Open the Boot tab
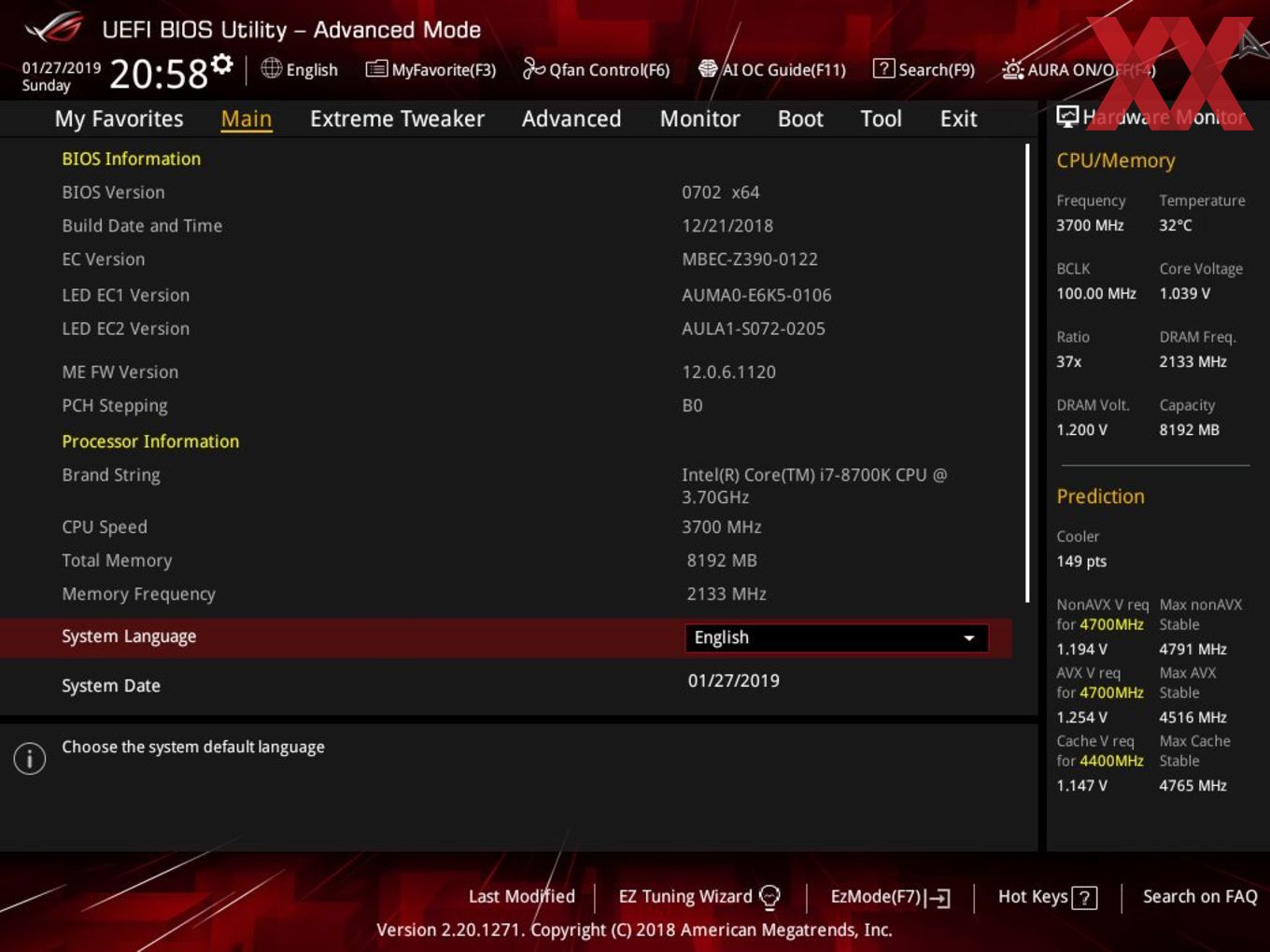1270x952 pixels. tap(800, 119)
